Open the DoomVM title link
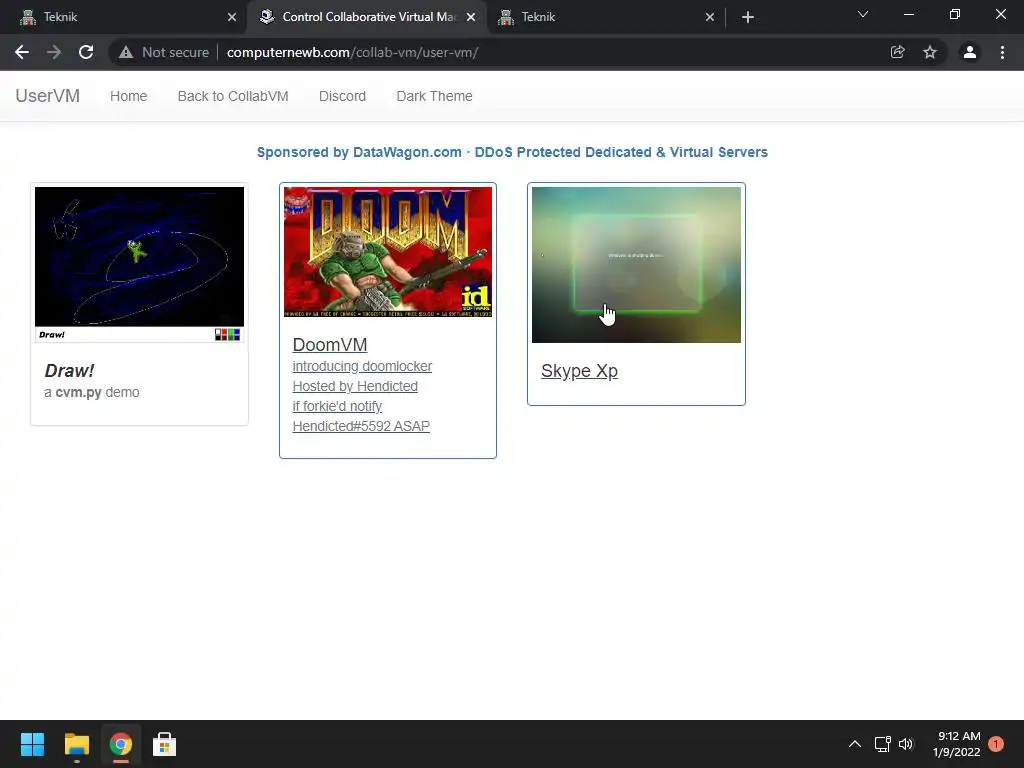1024x768 pixels. (330, 344)
